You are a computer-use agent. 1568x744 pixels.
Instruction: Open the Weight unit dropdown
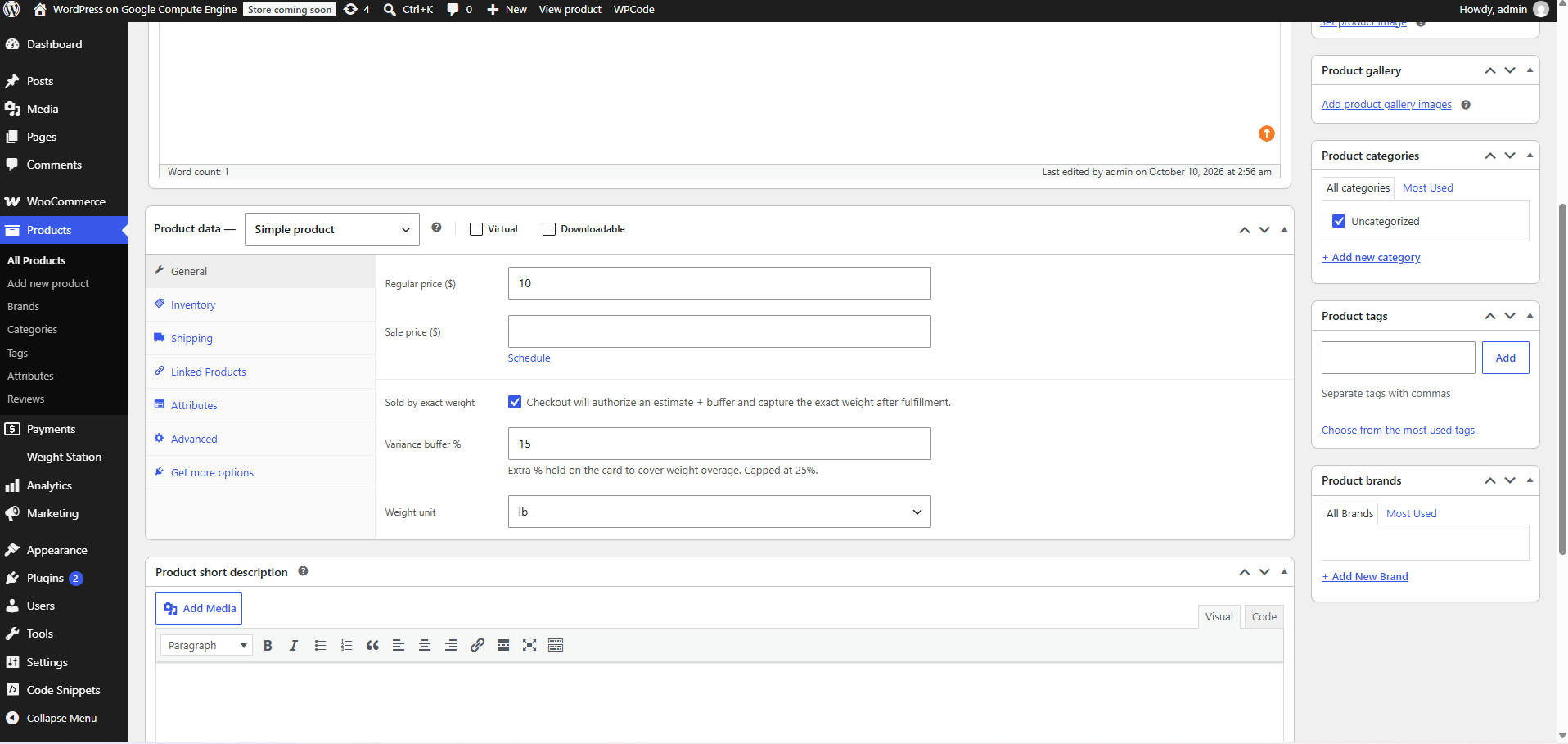click(x=719, y=512)
